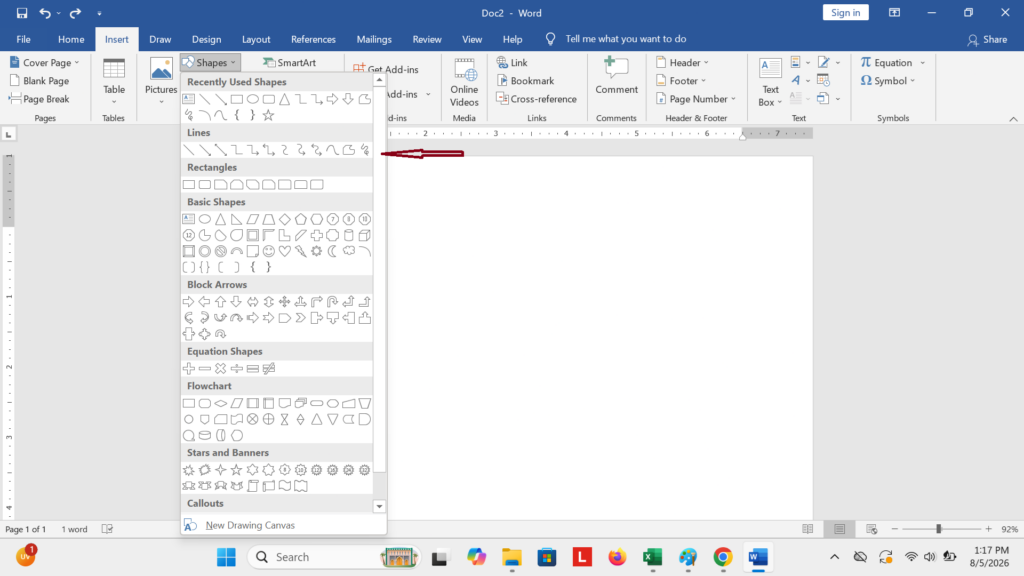Image resolution: width=1024 pixels, height=576 pixels.
Task: Select the Cloud shape in Basic Shapes
Action: (349, 251)
